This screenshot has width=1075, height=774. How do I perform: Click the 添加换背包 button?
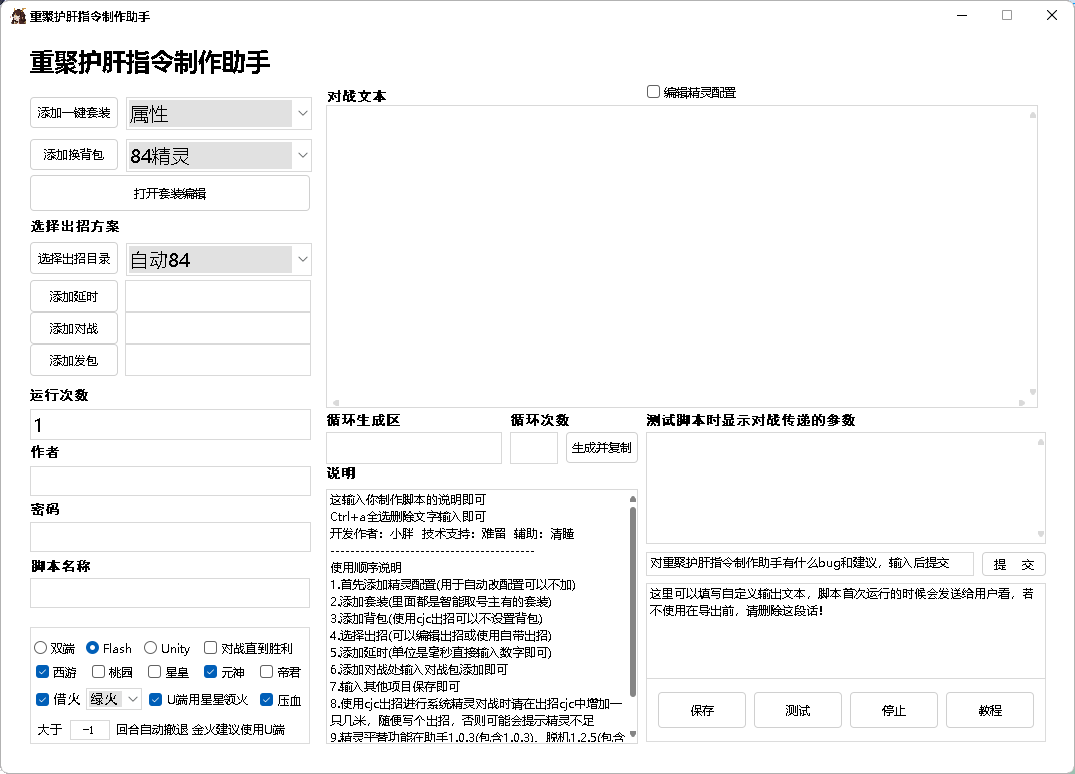(74, 154)
